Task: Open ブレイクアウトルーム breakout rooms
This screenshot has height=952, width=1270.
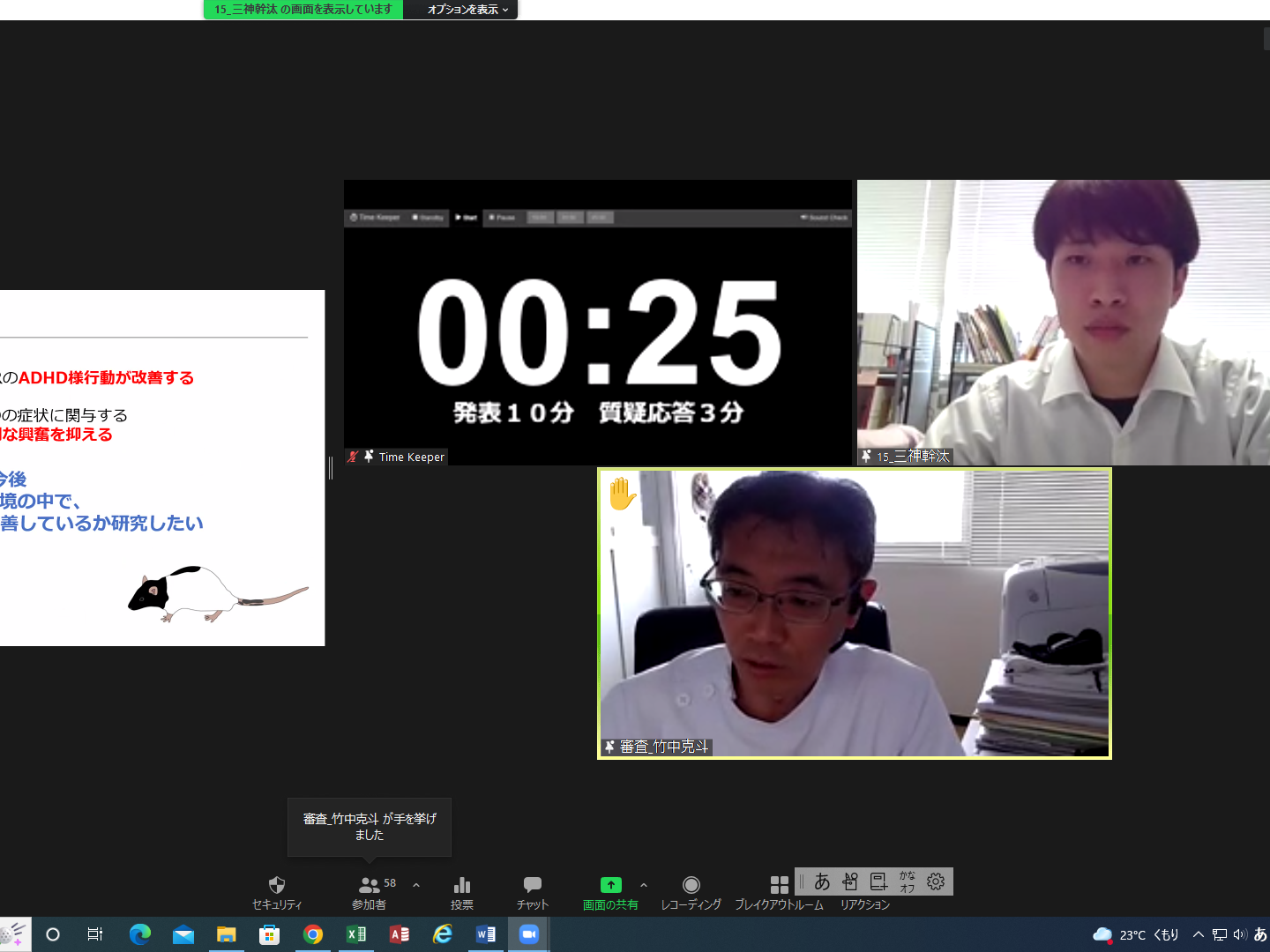Action: (779, 891)
